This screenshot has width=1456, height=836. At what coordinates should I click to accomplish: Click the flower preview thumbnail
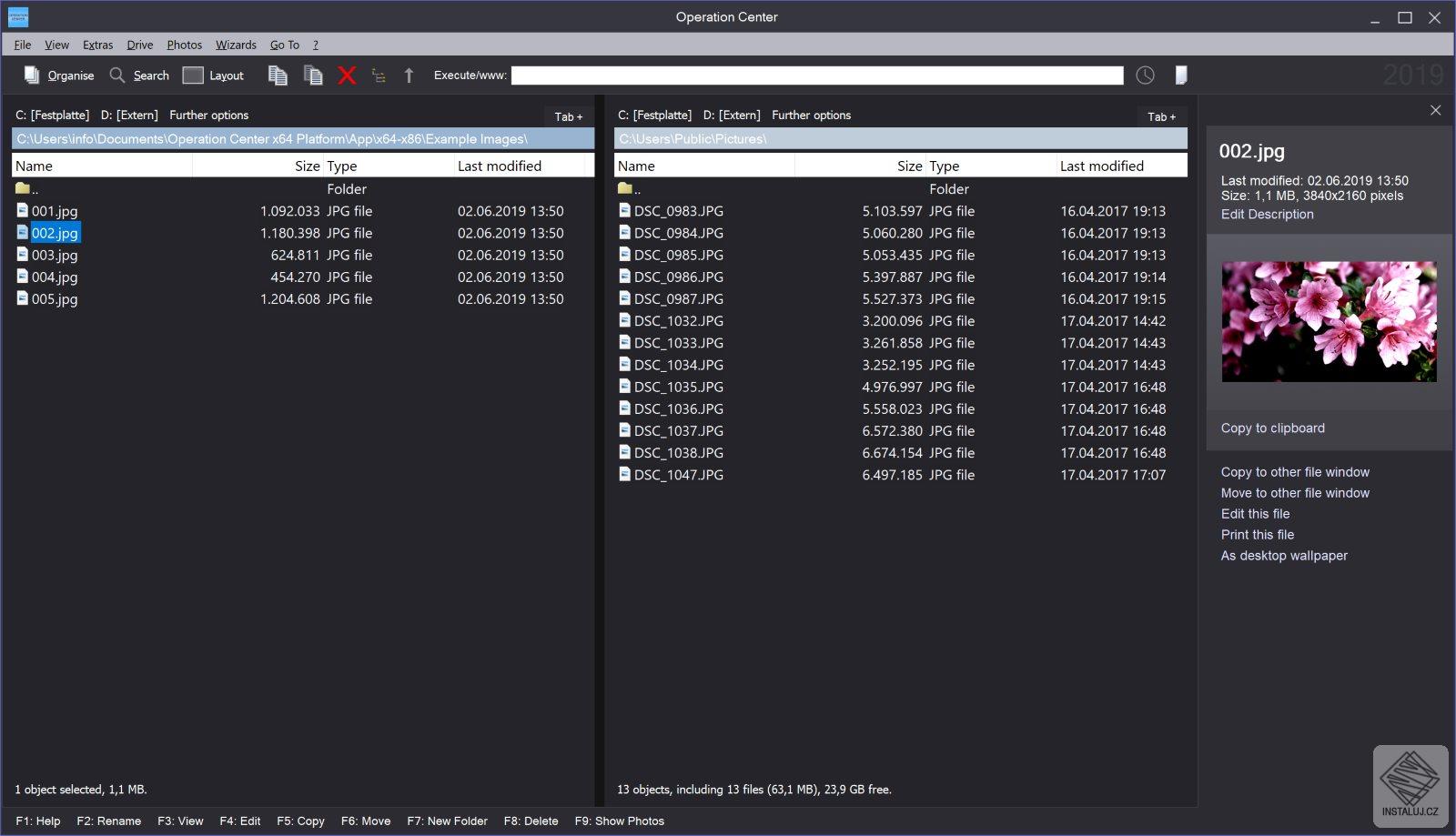pyautogui.click(x=1329, y=321)
